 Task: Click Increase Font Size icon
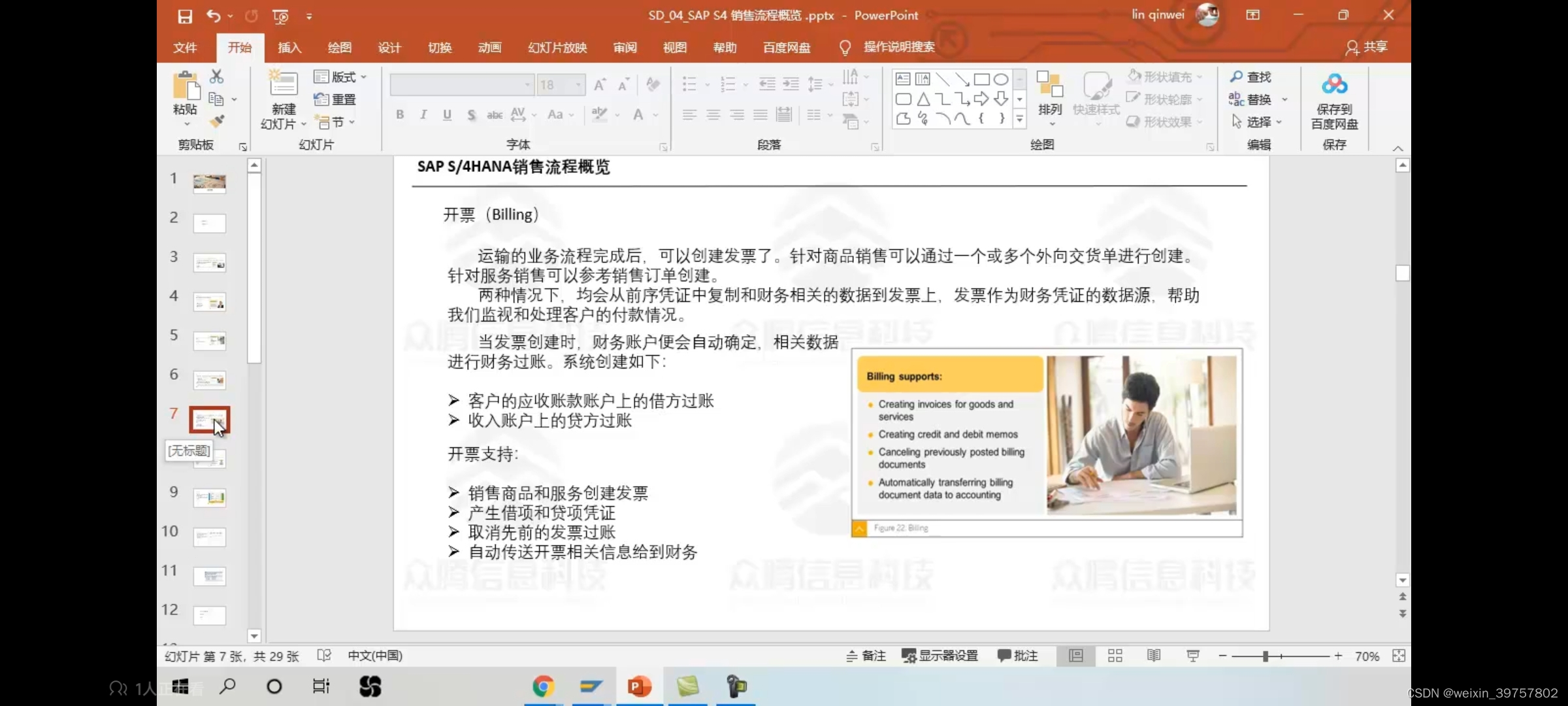pyautogui.click(x=600, y=85)
